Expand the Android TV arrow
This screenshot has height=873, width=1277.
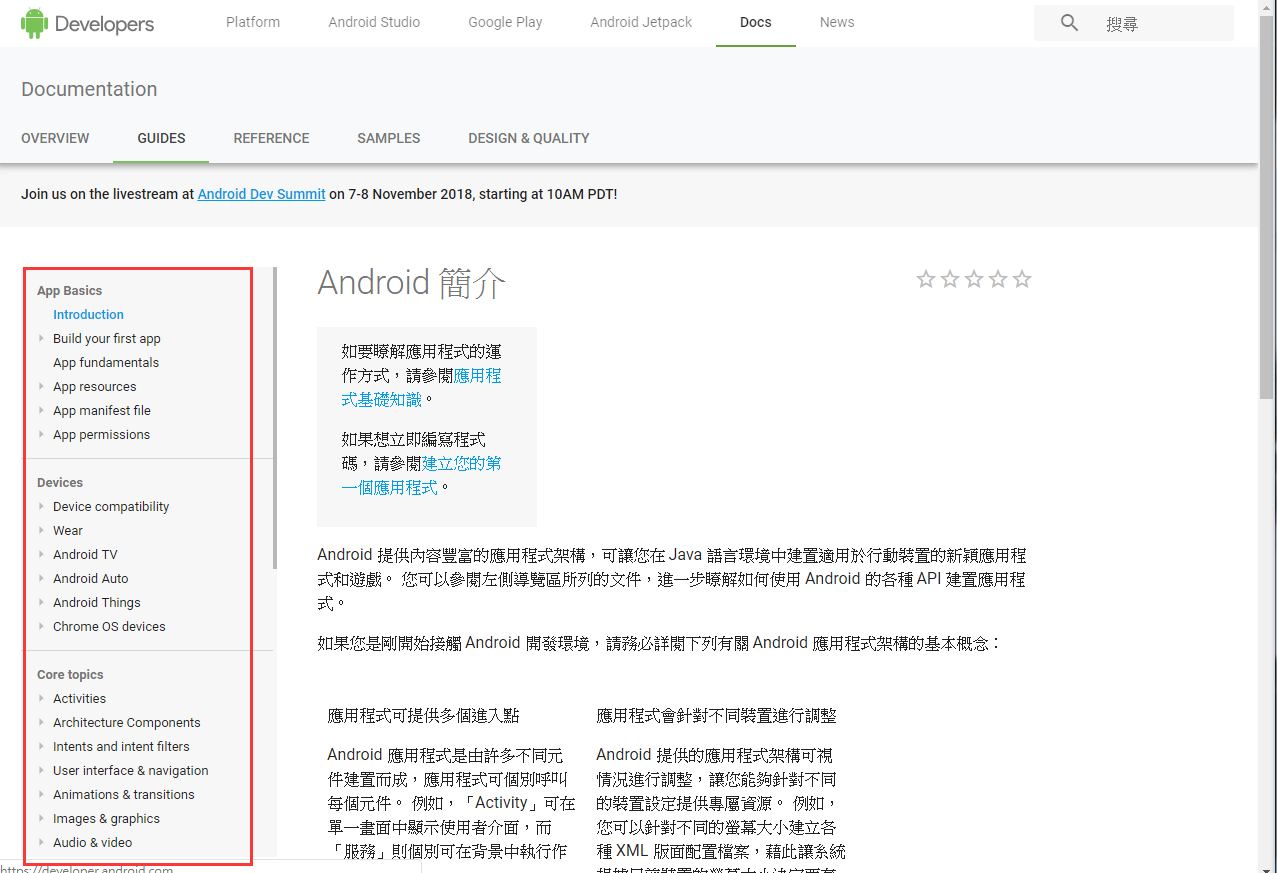click(41, 554)
